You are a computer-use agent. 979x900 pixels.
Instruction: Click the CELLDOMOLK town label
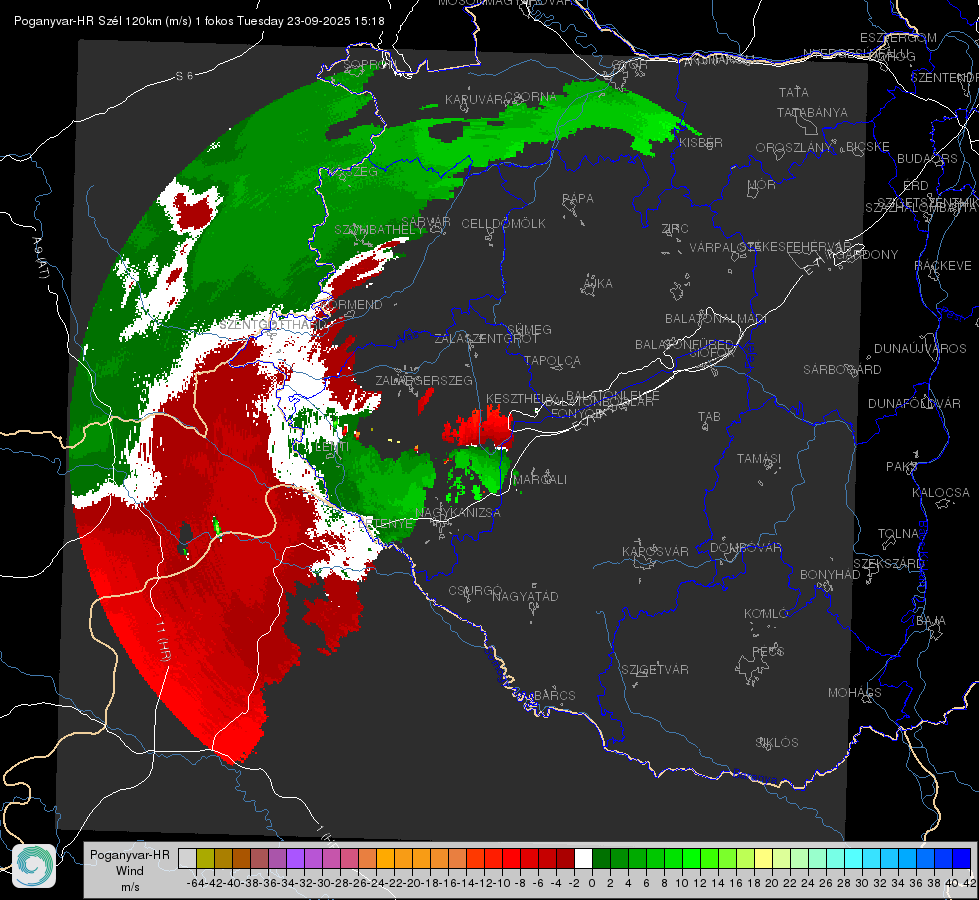[x=504, y=224]
